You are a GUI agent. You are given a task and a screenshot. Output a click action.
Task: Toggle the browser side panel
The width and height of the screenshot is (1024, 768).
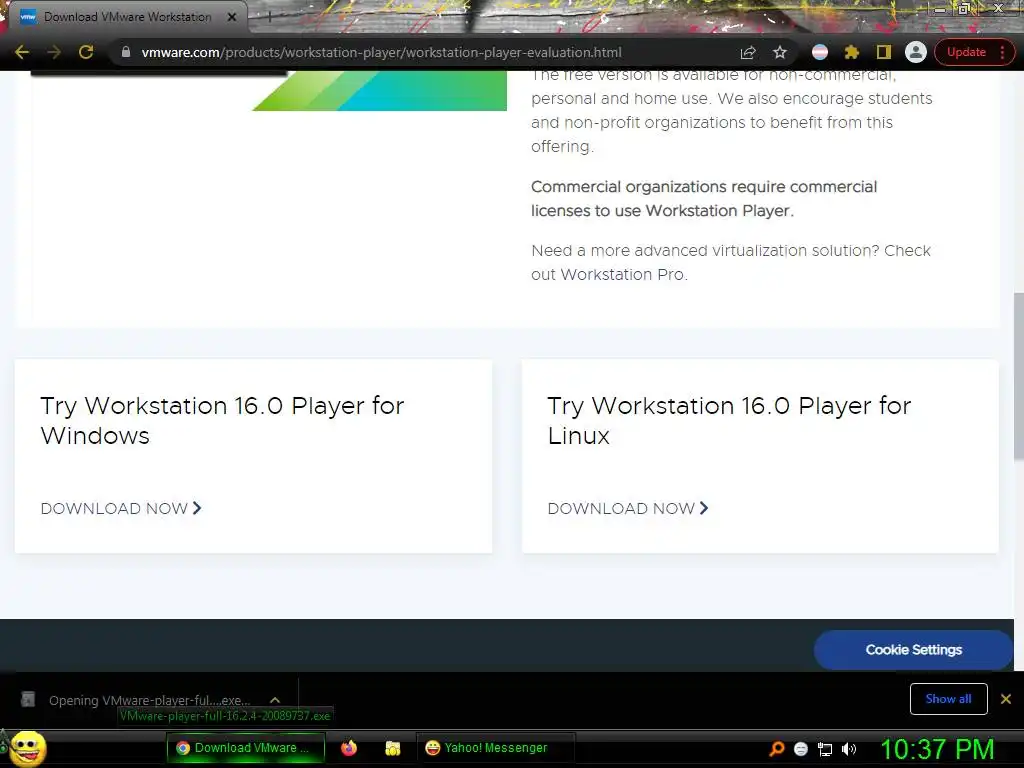pyautogui.click(x=884, y=52)
